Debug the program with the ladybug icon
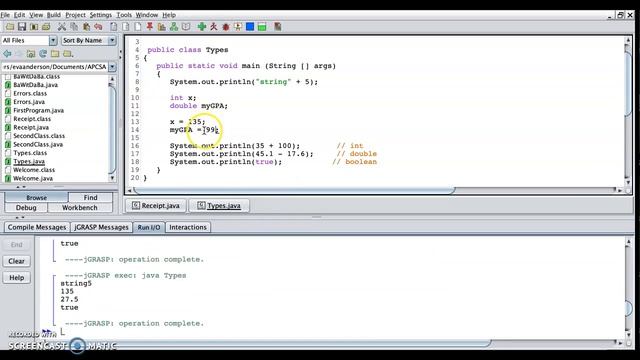 click(226, 27)
